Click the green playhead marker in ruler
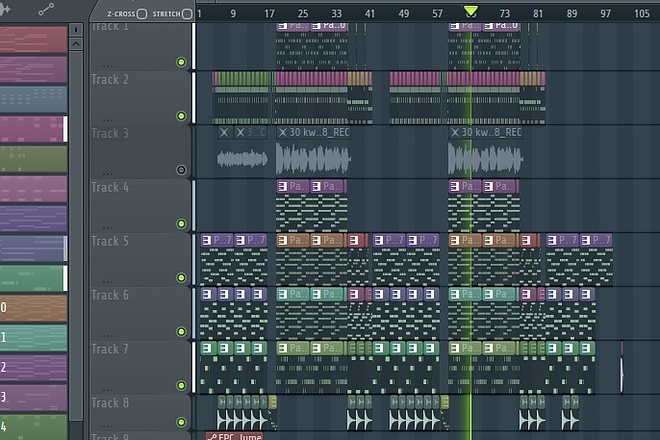 click(x=471, y=11)
